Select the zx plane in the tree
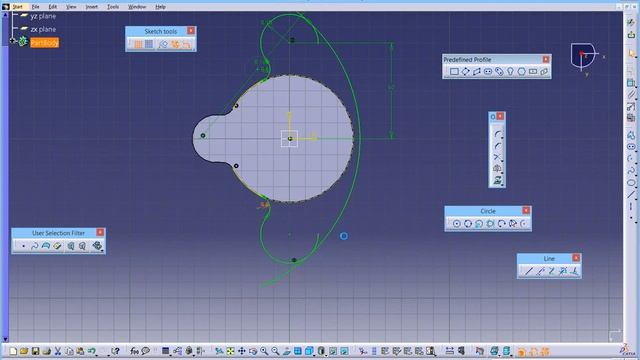 tap(43, 29)
